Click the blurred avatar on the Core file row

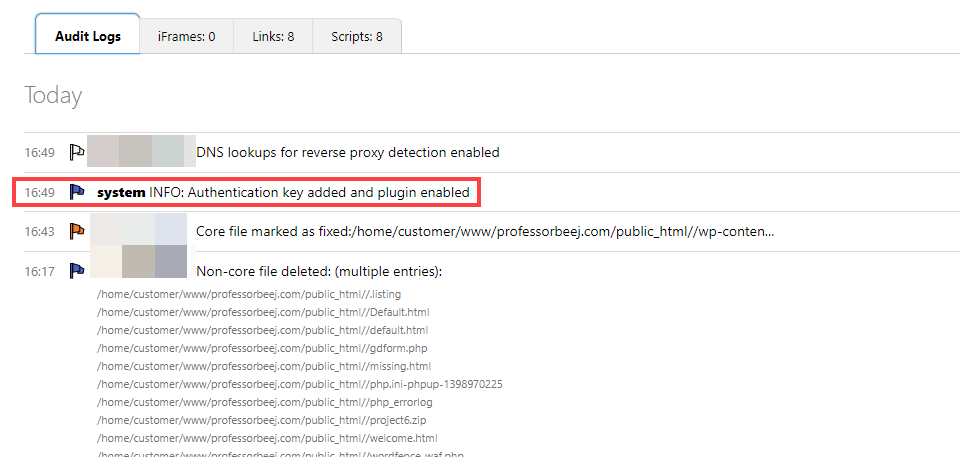coord(138,229)
